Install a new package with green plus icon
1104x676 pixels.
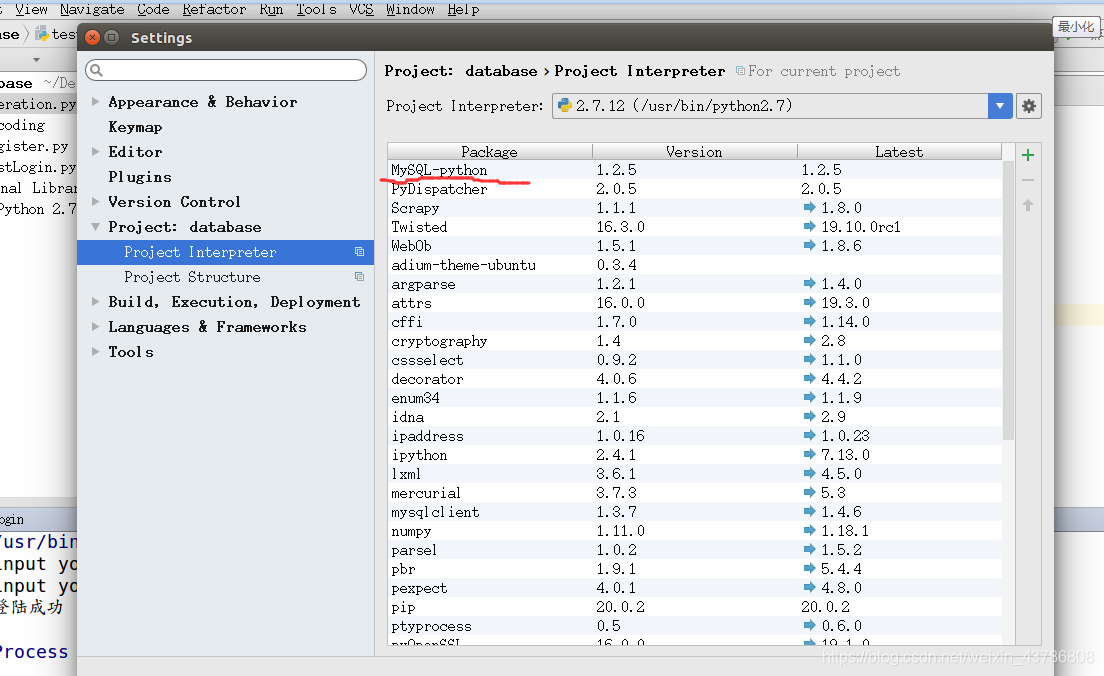coord(1028,155)
